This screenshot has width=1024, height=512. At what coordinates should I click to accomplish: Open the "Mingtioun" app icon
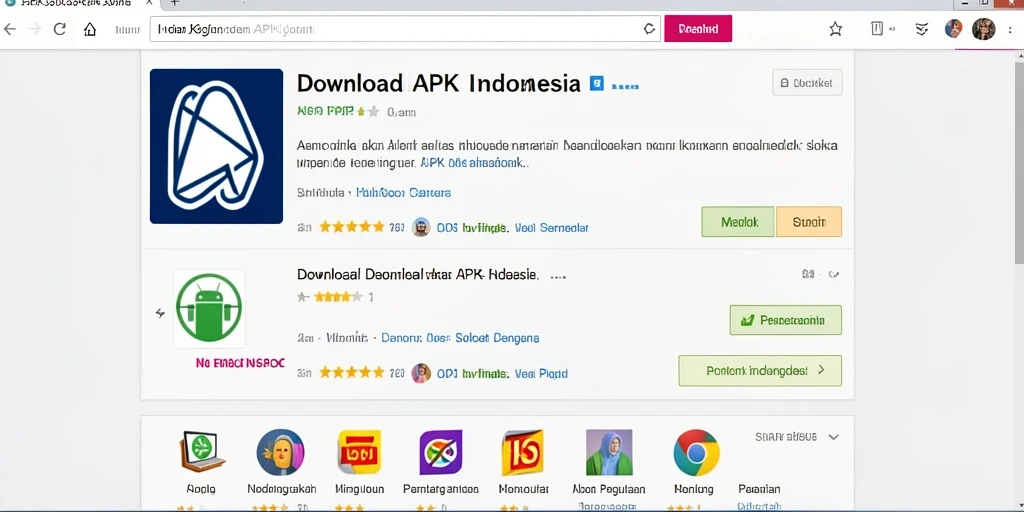(359, 452)
